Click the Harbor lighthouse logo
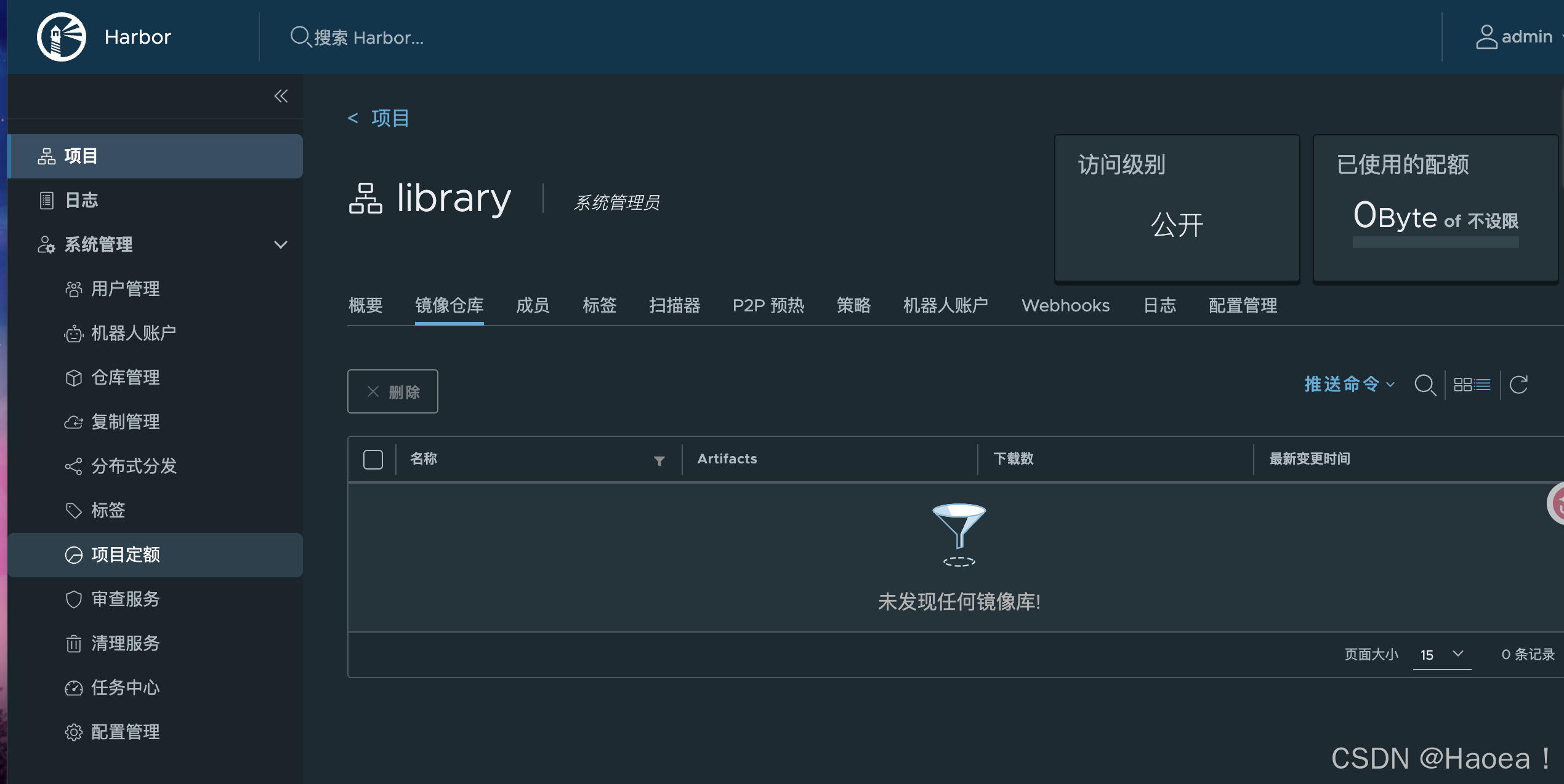The image size is (1564, 784). pyautogui.click(x=61, y=37)
